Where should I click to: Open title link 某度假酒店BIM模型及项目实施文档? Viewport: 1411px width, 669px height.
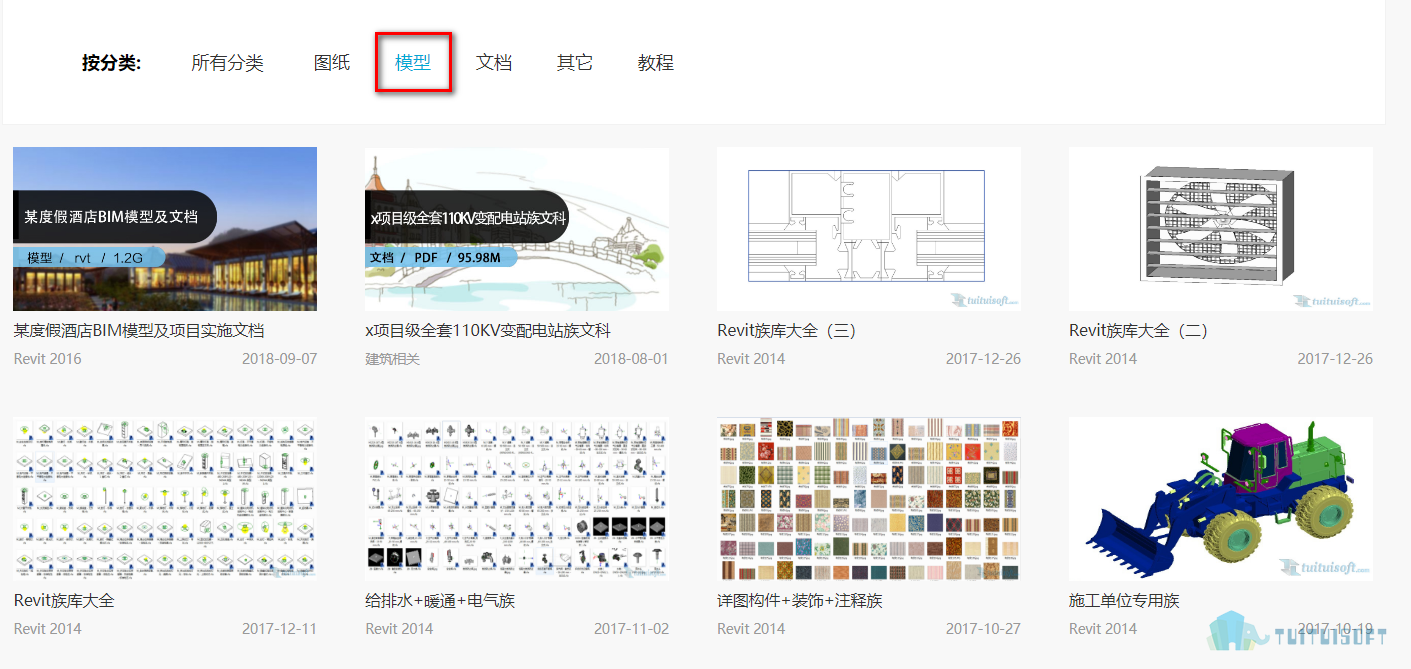(x=139, y=331)
